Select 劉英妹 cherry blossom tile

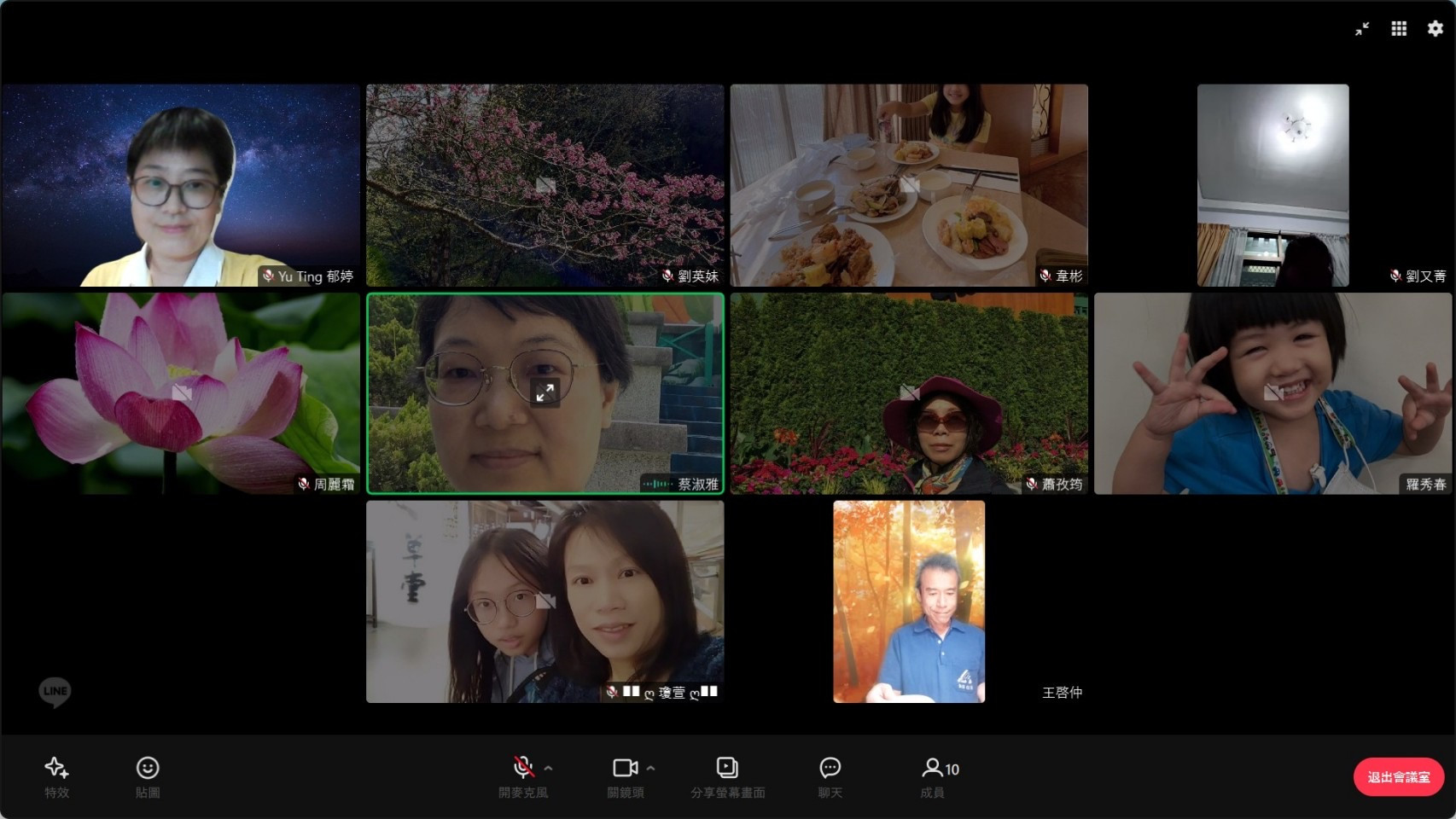pyautogui.click(x=545, y=185)
